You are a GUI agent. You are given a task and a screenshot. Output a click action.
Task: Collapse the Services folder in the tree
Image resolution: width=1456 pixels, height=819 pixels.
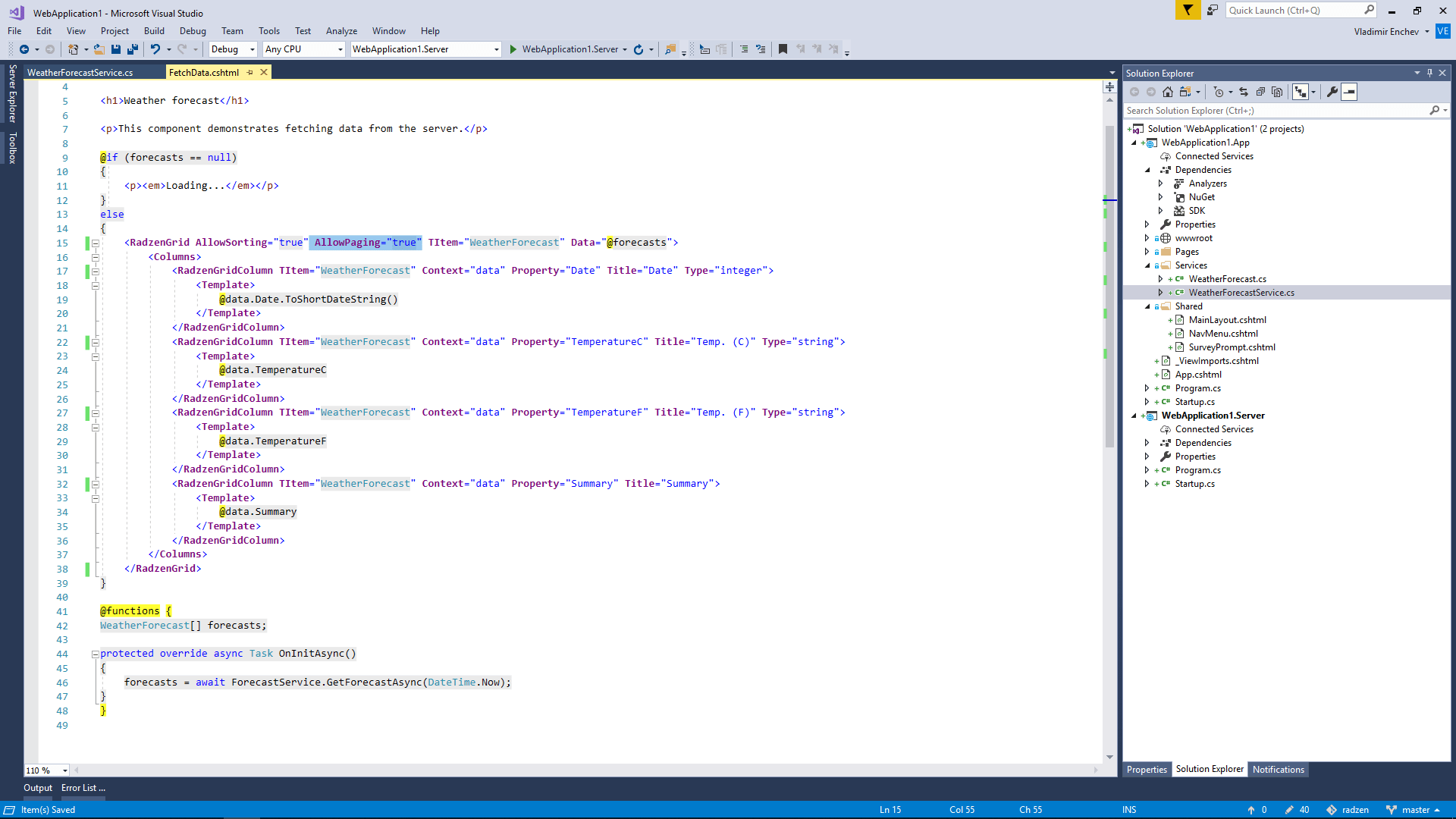tap(1147, 265)
